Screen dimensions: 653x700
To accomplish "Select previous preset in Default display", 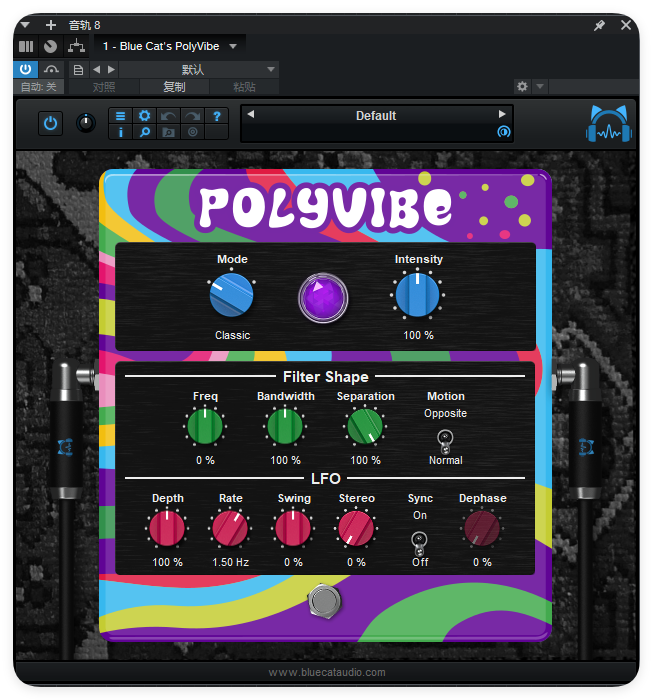I will click(251, 114).
